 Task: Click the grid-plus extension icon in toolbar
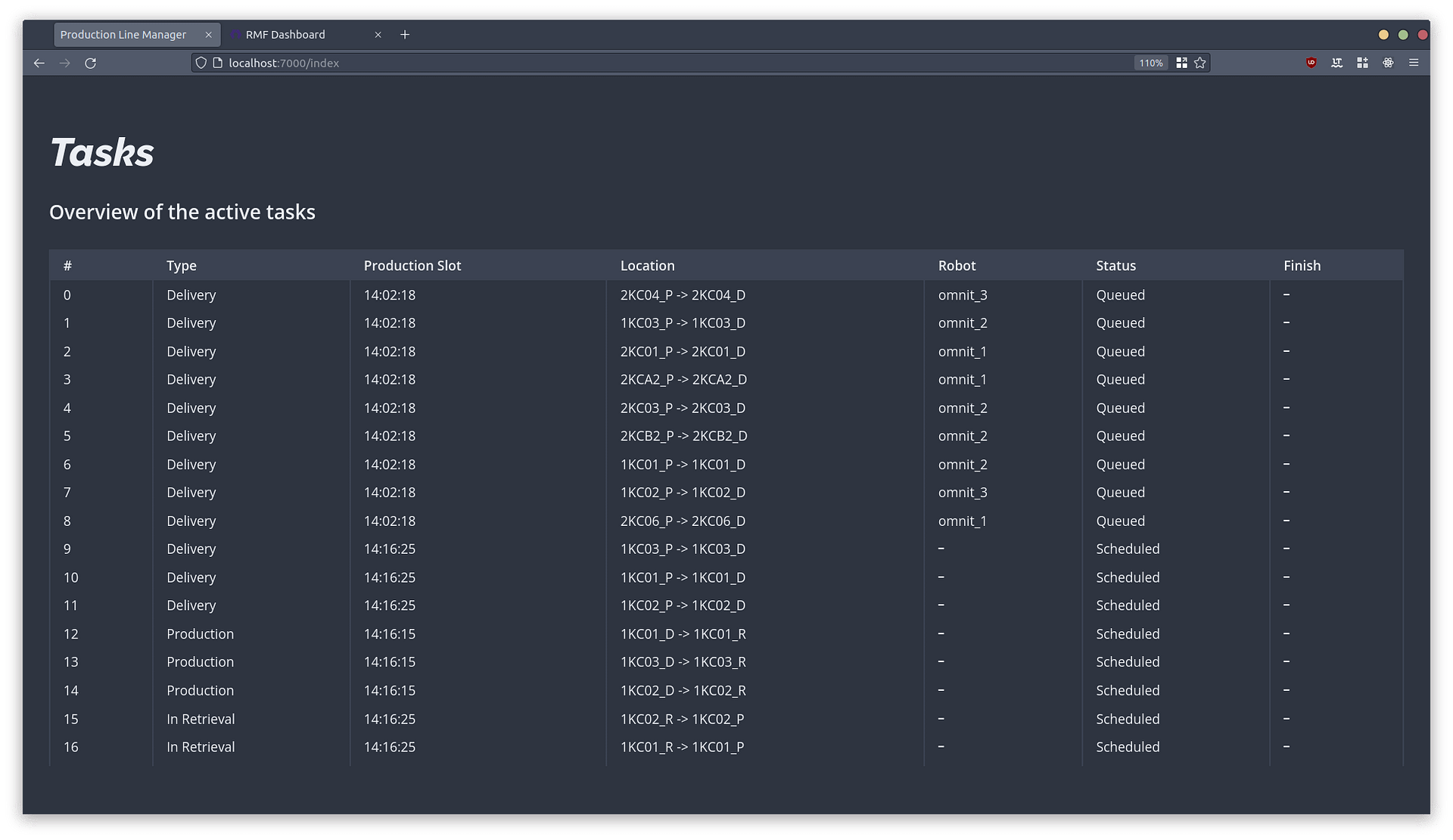1362,63
